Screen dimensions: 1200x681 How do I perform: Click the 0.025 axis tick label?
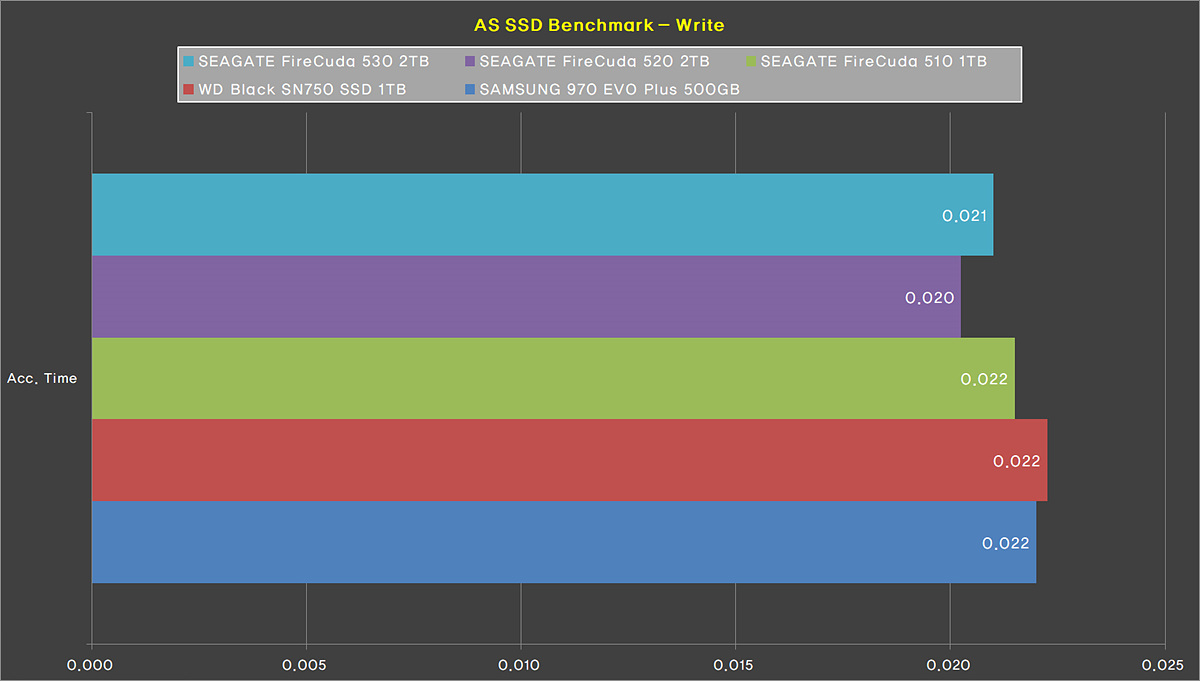[x=1164, y=664]
